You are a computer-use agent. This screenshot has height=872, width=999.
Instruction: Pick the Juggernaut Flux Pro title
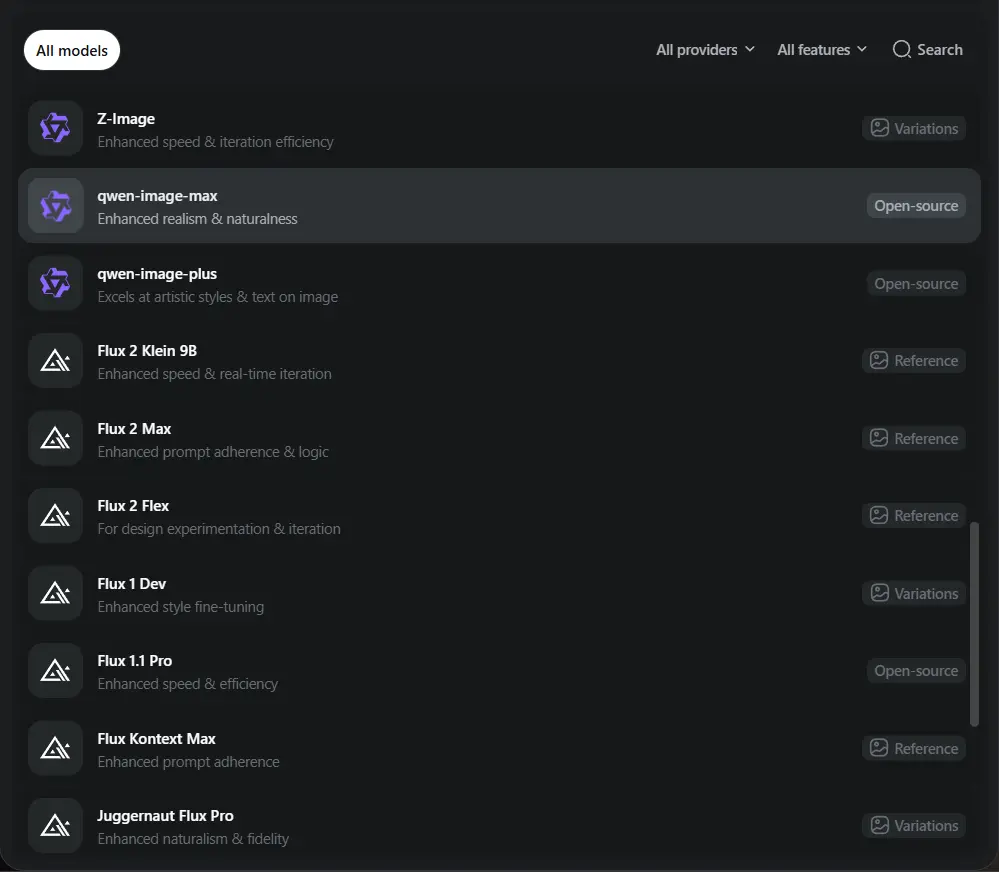tap(166, 816)
